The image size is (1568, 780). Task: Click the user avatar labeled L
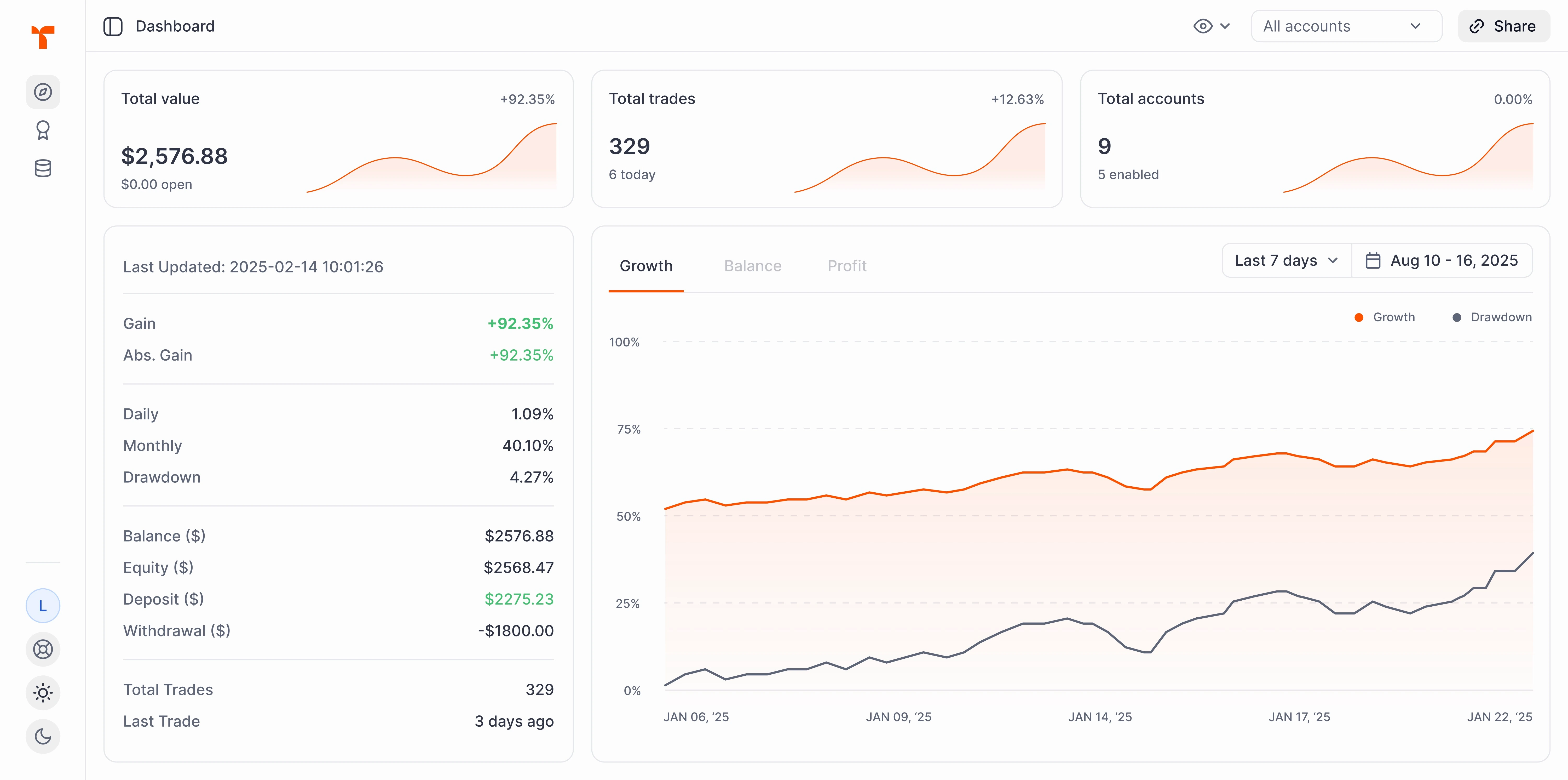pos(43,606)
